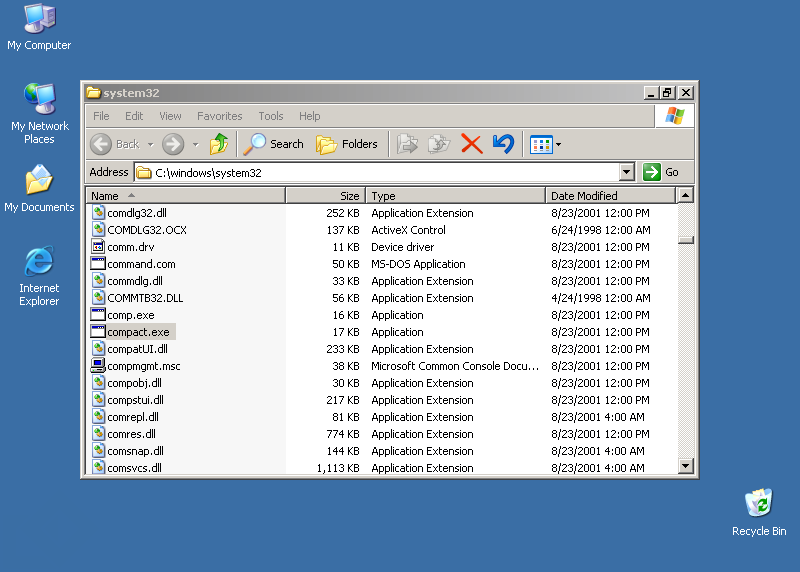Select the command.com file icon

pyautogui.click(x=98, y=263)
